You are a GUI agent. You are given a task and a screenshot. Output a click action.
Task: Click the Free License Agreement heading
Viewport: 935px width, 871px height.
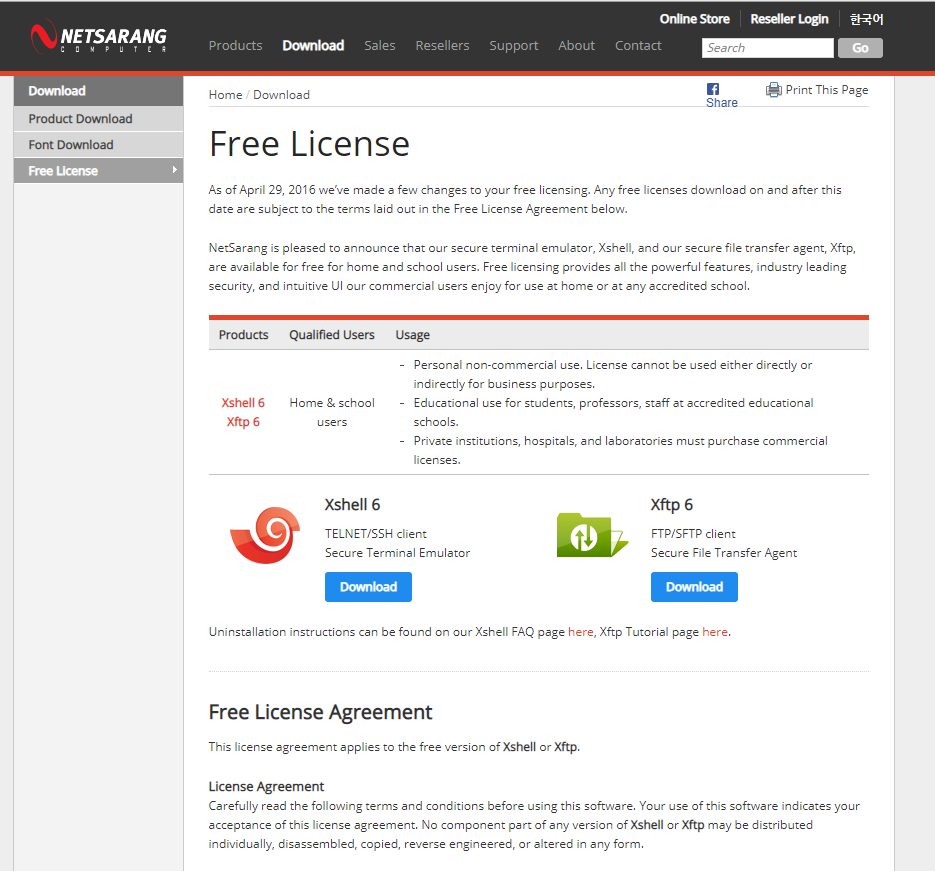tap(320, 712)
